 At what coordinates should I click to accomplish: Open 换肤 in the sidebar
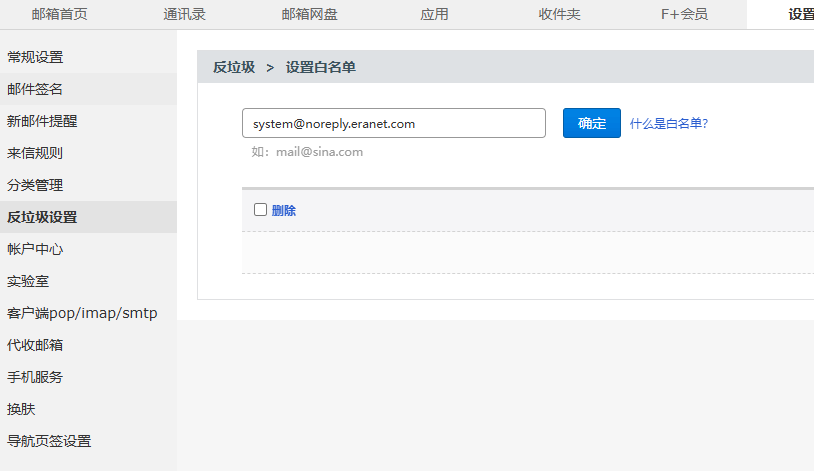coord(21,409)
